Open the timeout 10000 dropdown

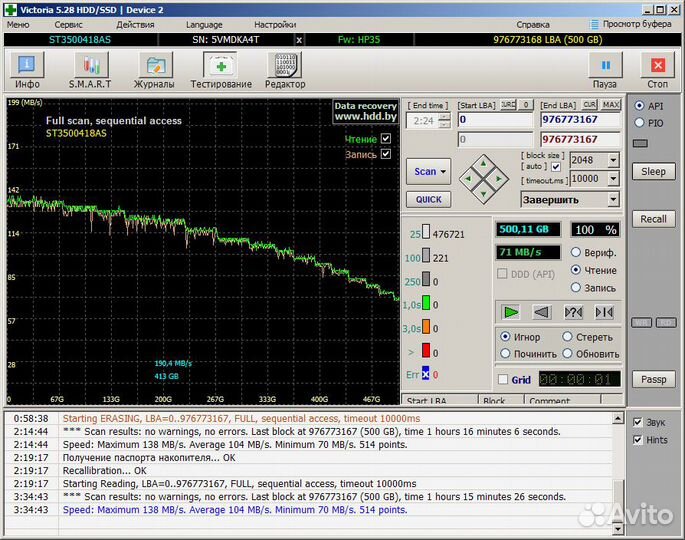612,179
